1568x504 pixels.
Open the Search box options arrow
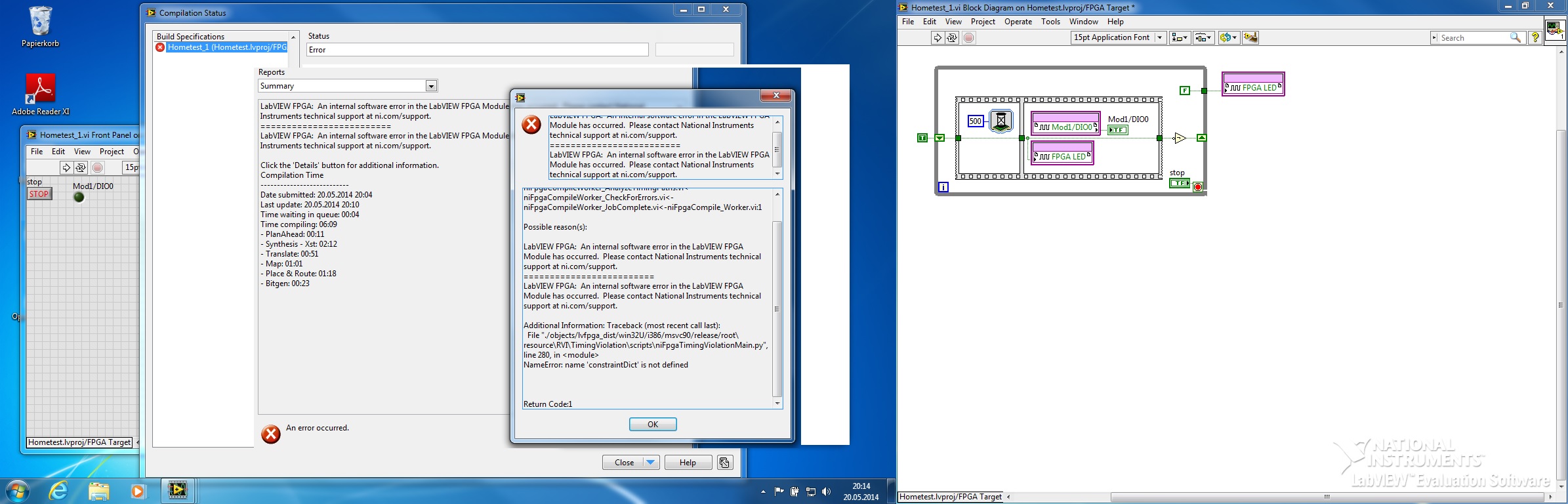point(1435,37)
